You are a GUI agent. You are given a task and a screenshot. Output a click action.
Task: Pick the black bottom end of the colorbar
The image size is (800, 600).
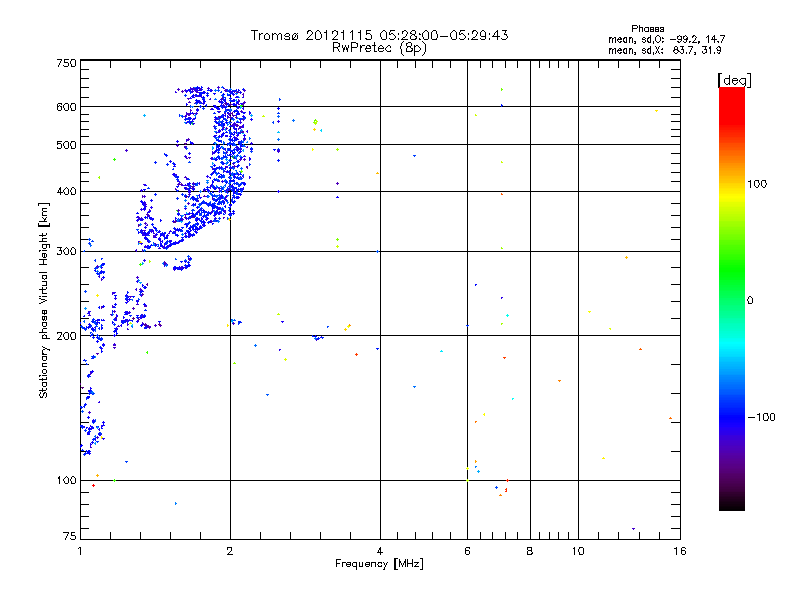click(x=732, y=503)
